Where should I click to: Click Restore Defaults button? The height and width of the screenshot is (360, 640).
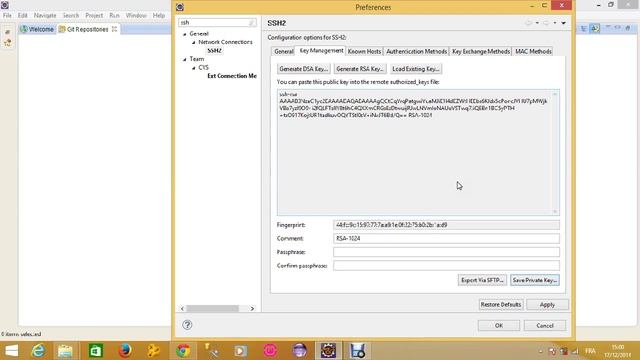(501, 304)
